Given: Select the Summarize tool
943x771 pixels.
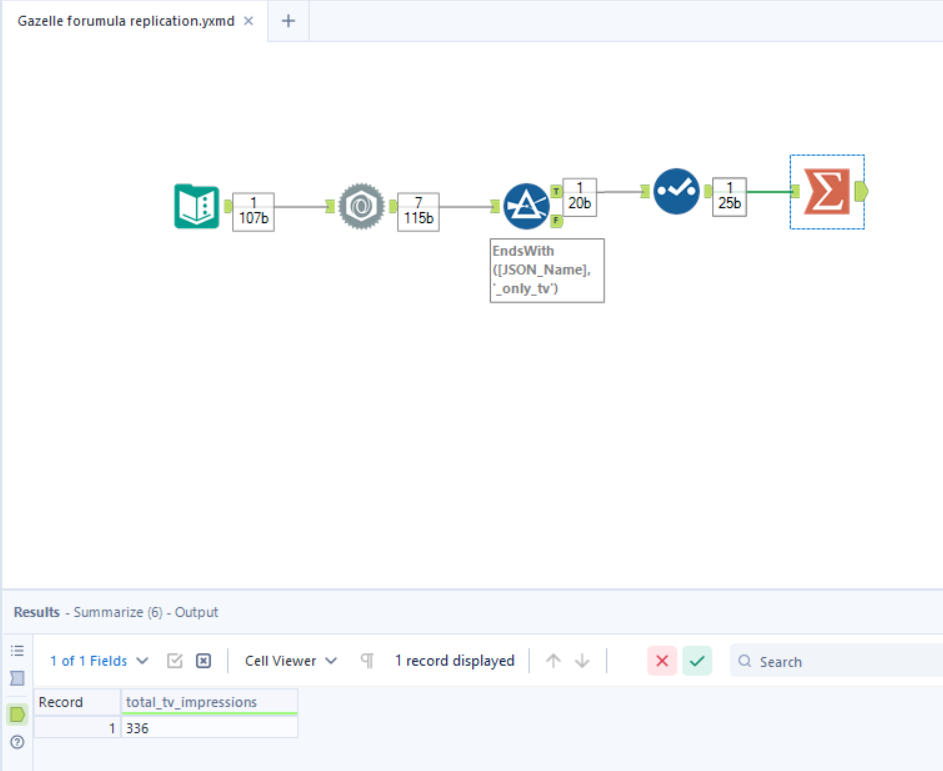Looking at the screenshot, I should pos(827,188).
